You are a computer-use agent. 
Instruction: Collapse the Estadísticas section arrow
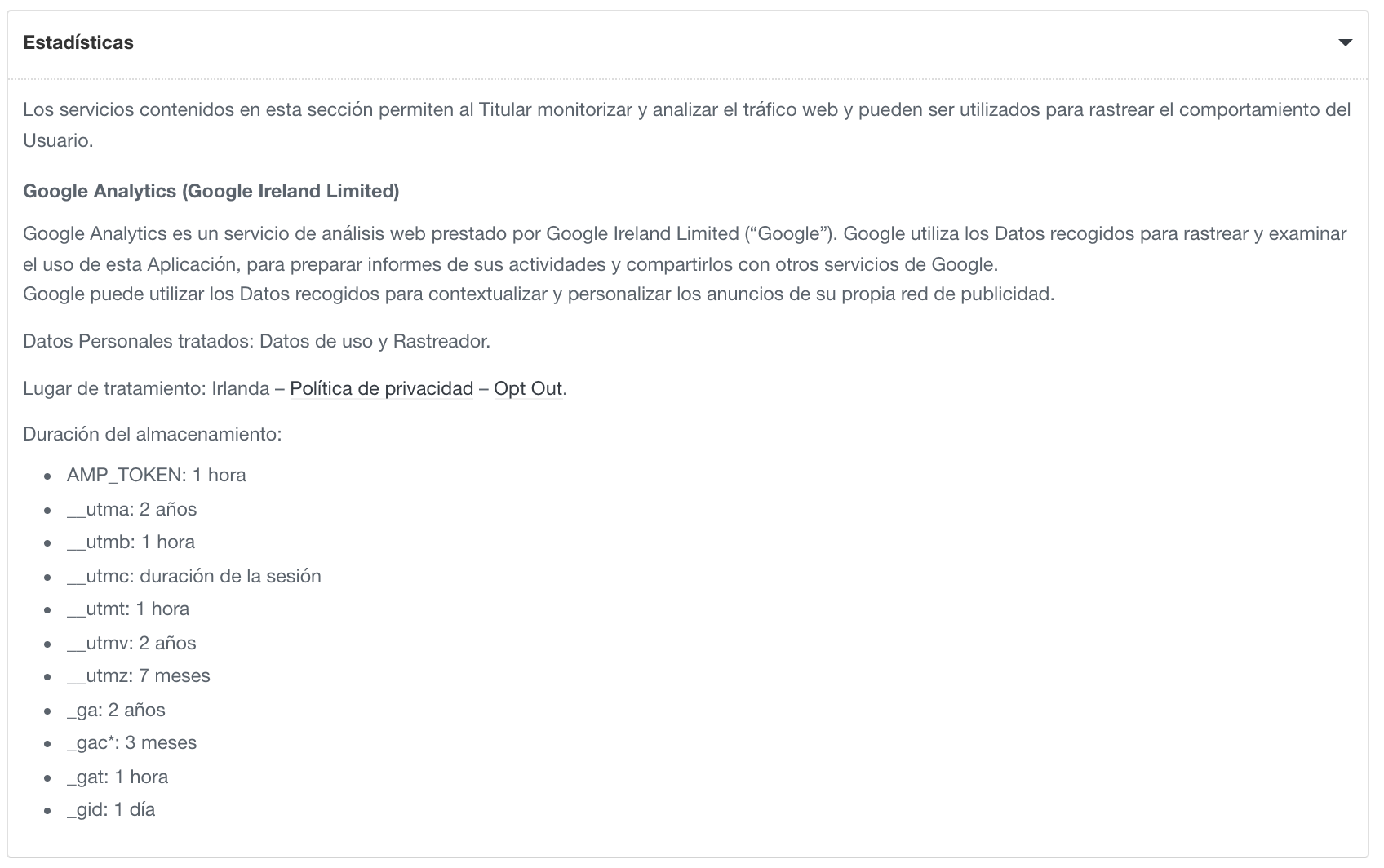(1346, 42)
